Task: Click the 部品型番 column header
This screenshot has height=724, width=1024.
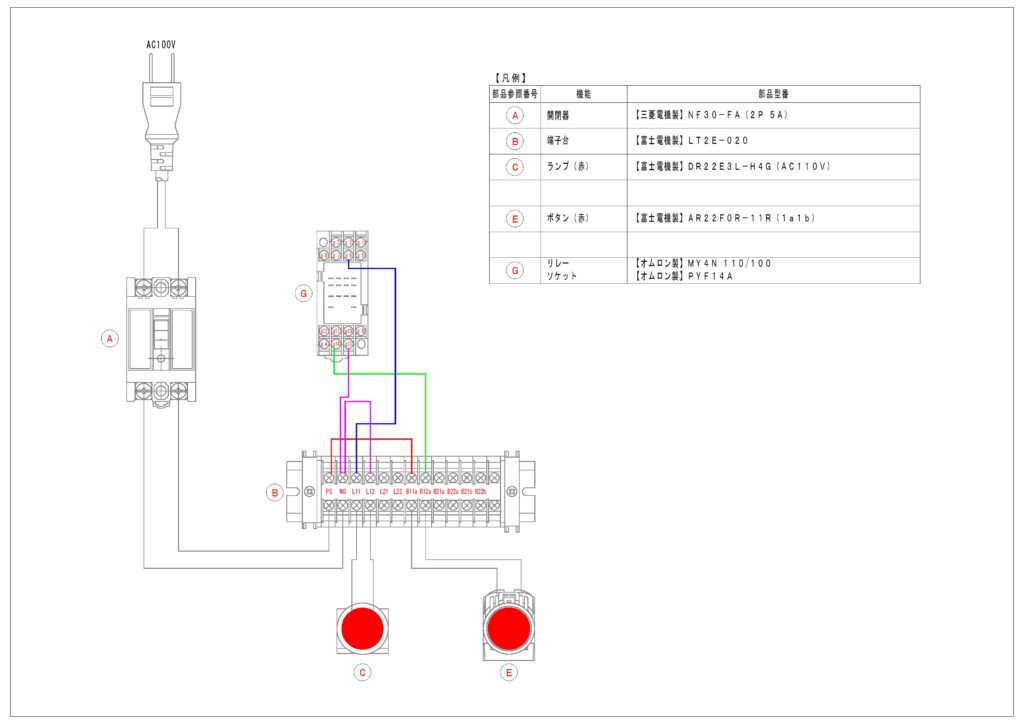Action: [x=773, y=94]
